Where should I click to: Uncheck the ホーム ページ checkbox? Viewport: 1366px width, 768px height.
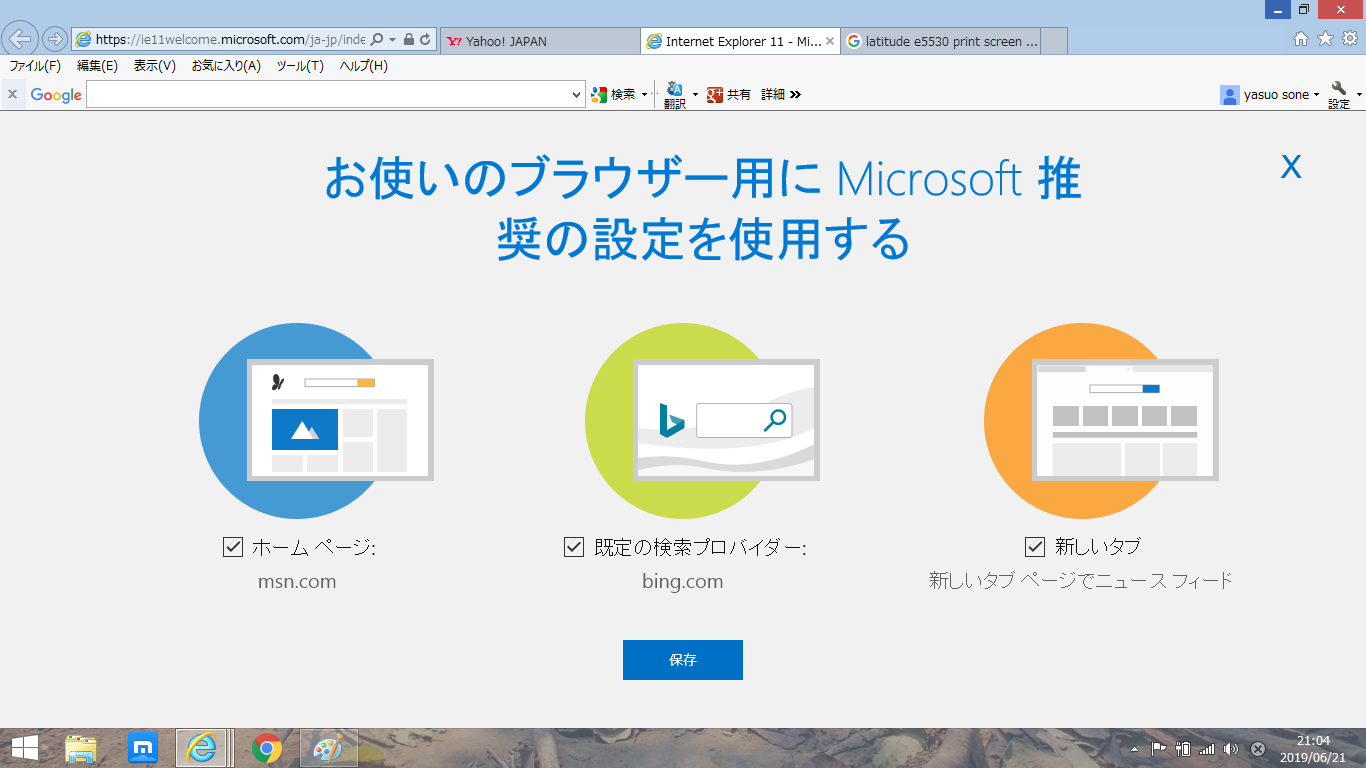coord(233,547)
